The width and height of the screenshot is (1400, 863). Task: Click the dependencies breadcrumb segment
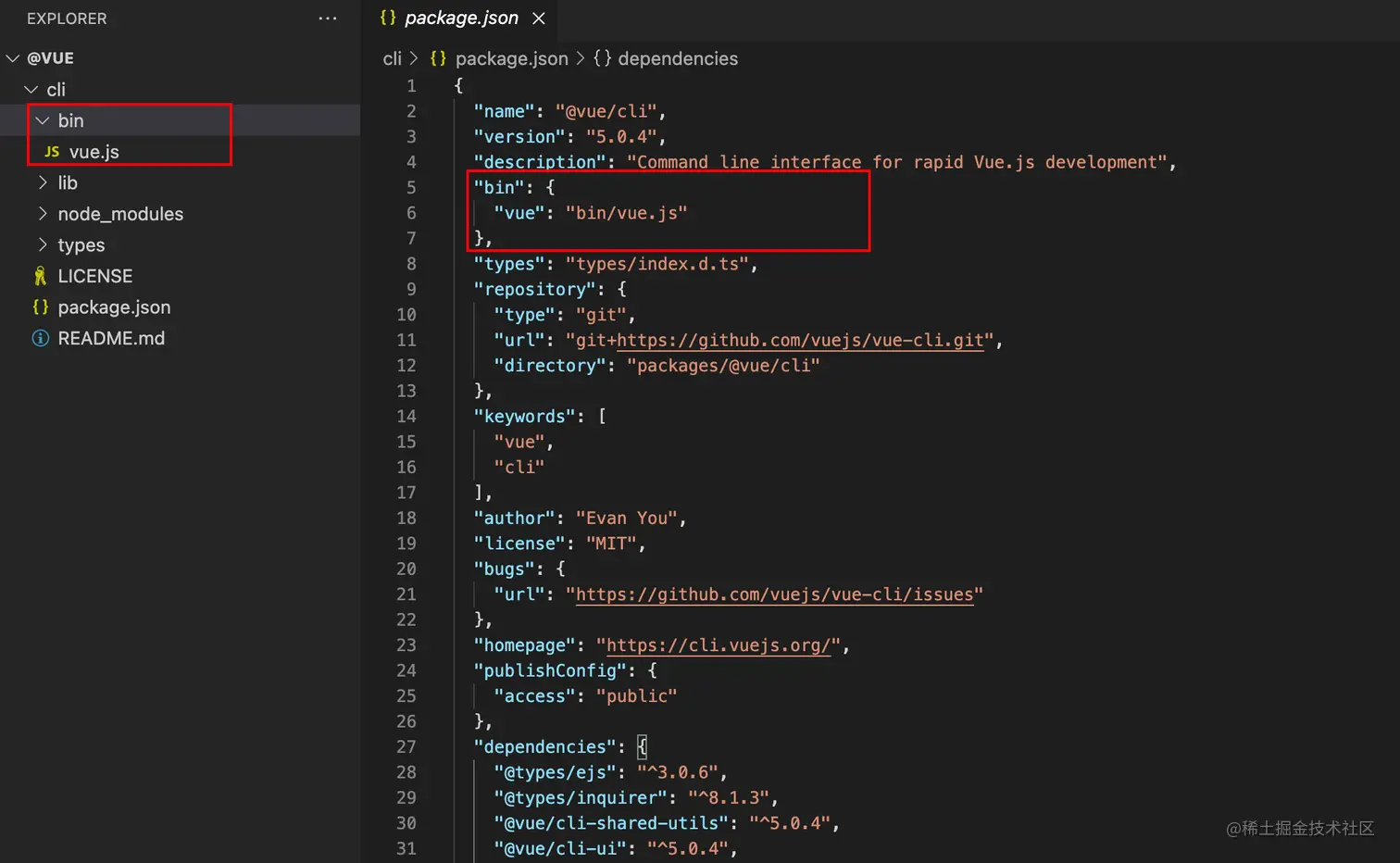coord(678,58)
